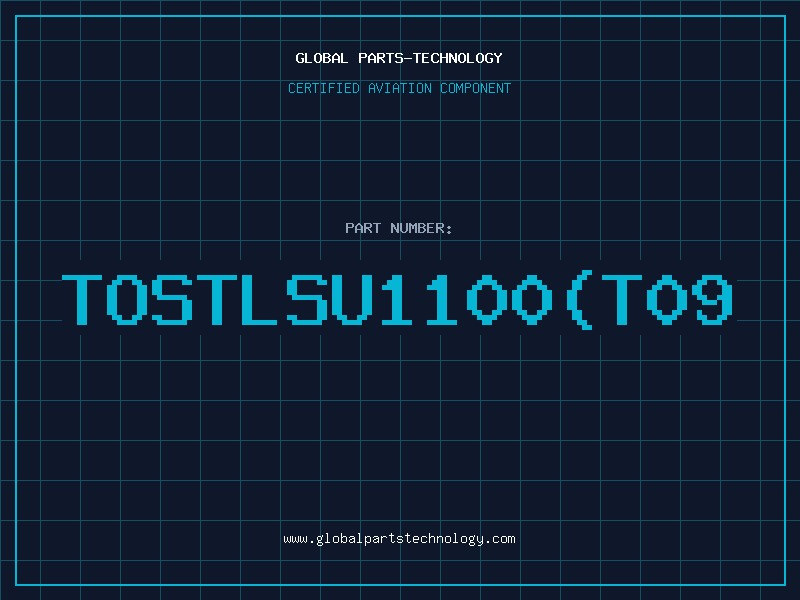
Task: Click the PART NUMBER: label
Action: click(x=399, y=228)
